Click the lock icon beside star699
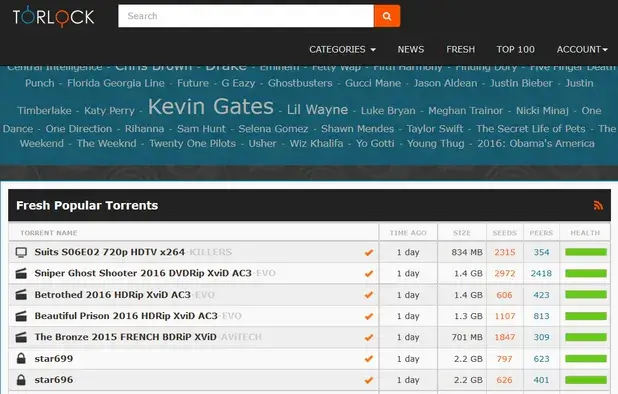618x394 pixels. (x=21, y=359)
